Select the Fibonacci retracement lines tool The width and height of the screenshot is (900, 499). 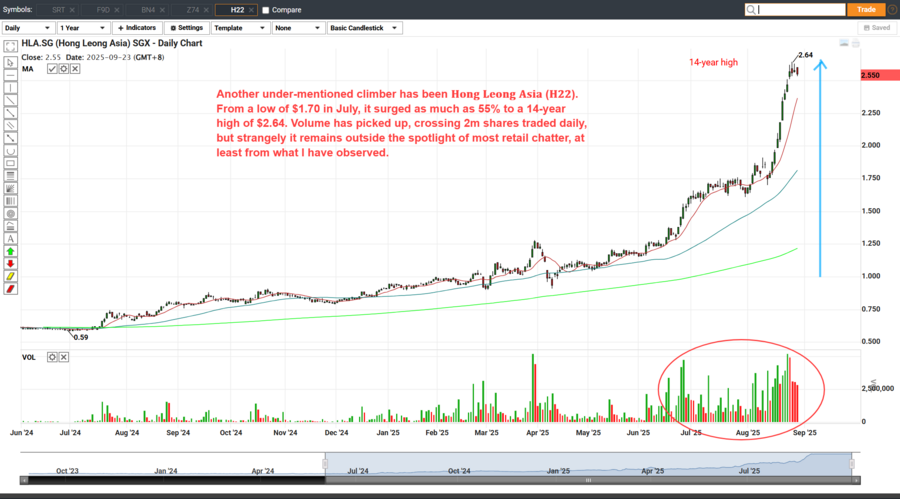point(10,176)
